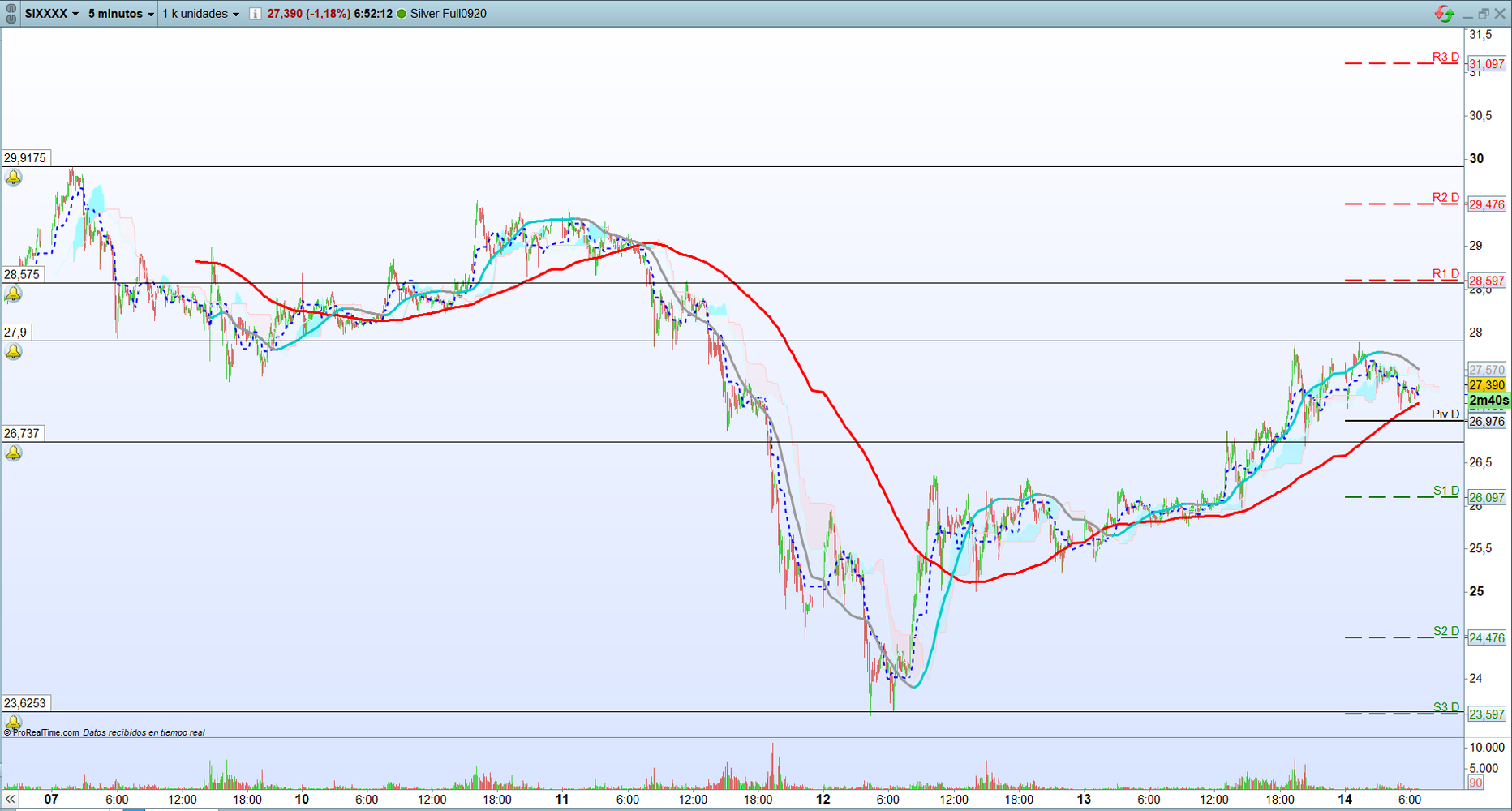Screen dimensions: 1512x811
Task: Select the 23,6253 price level label
Action: [x=26, y=703]
